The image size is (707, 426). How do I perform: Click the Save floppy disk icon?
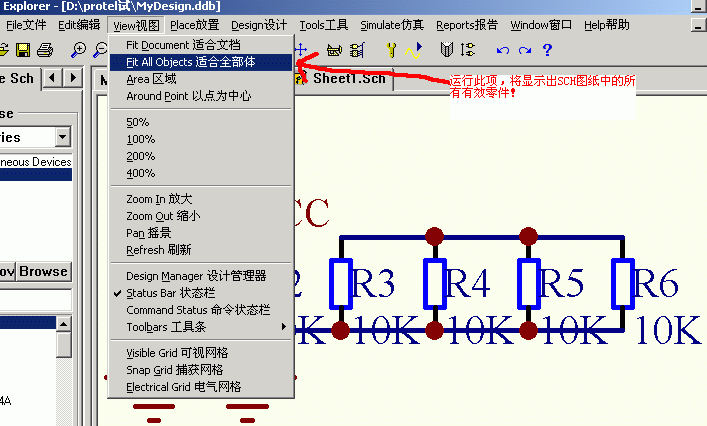point(23,50)
